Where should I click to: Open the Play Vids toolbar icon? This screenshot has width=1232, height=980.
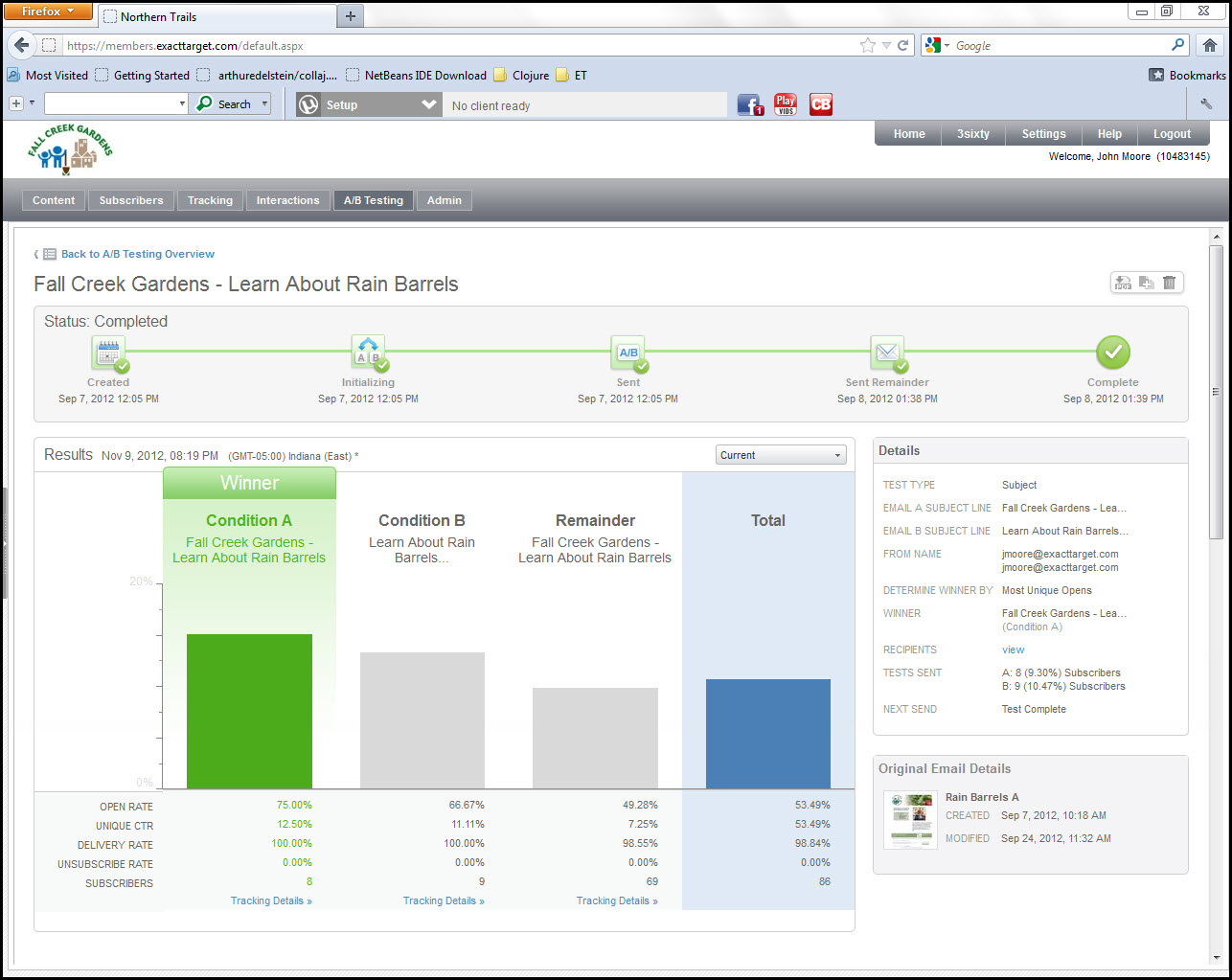coord(786,104)
